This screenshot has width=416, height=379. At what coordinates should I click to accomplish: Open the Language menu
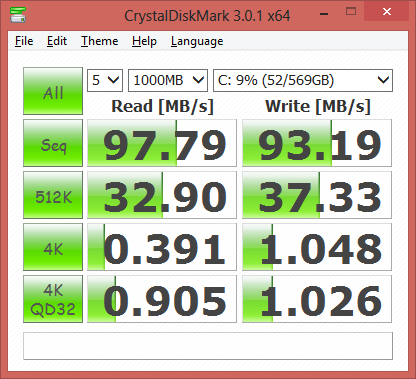[x=197, y=41]
